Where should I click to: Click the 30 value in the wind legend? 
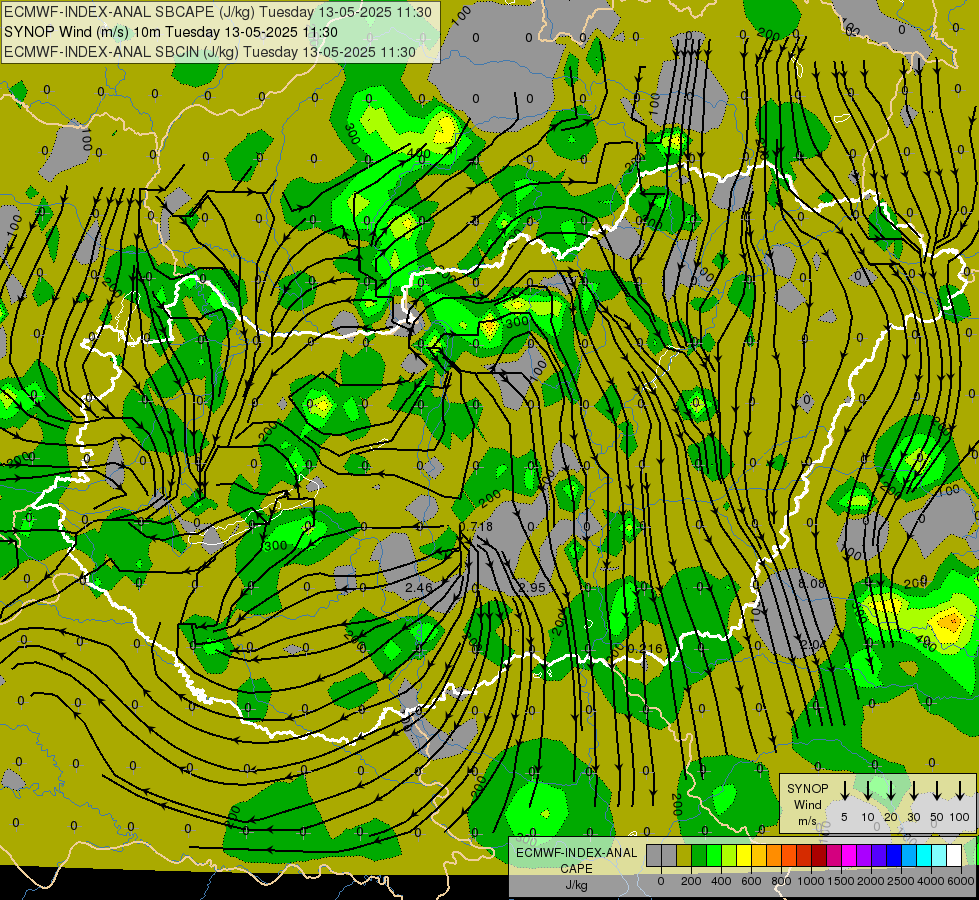[913, 817]
